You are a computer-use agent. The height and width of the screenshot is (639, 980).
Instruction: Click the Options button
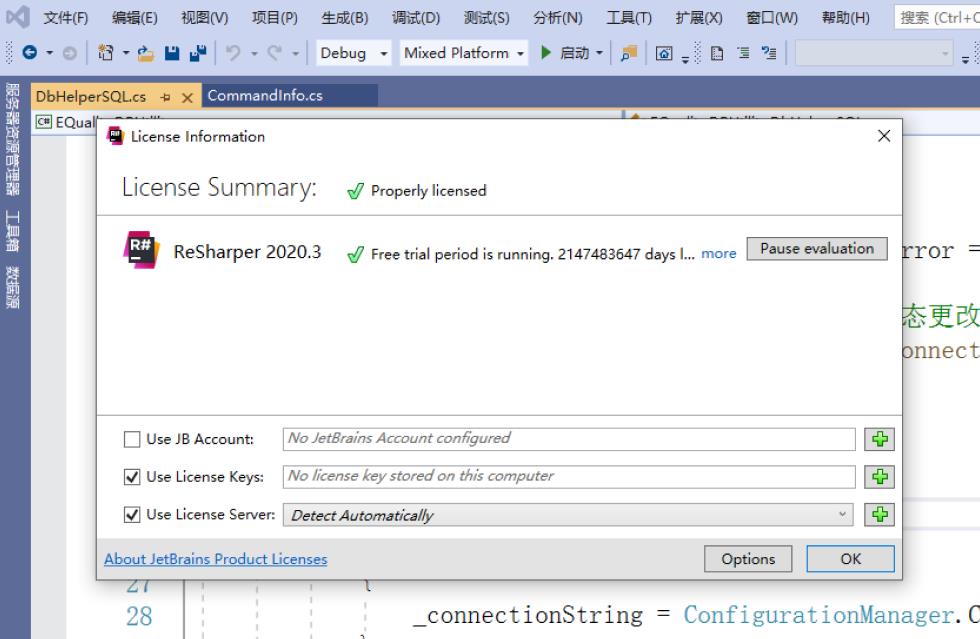pos(748,559)
